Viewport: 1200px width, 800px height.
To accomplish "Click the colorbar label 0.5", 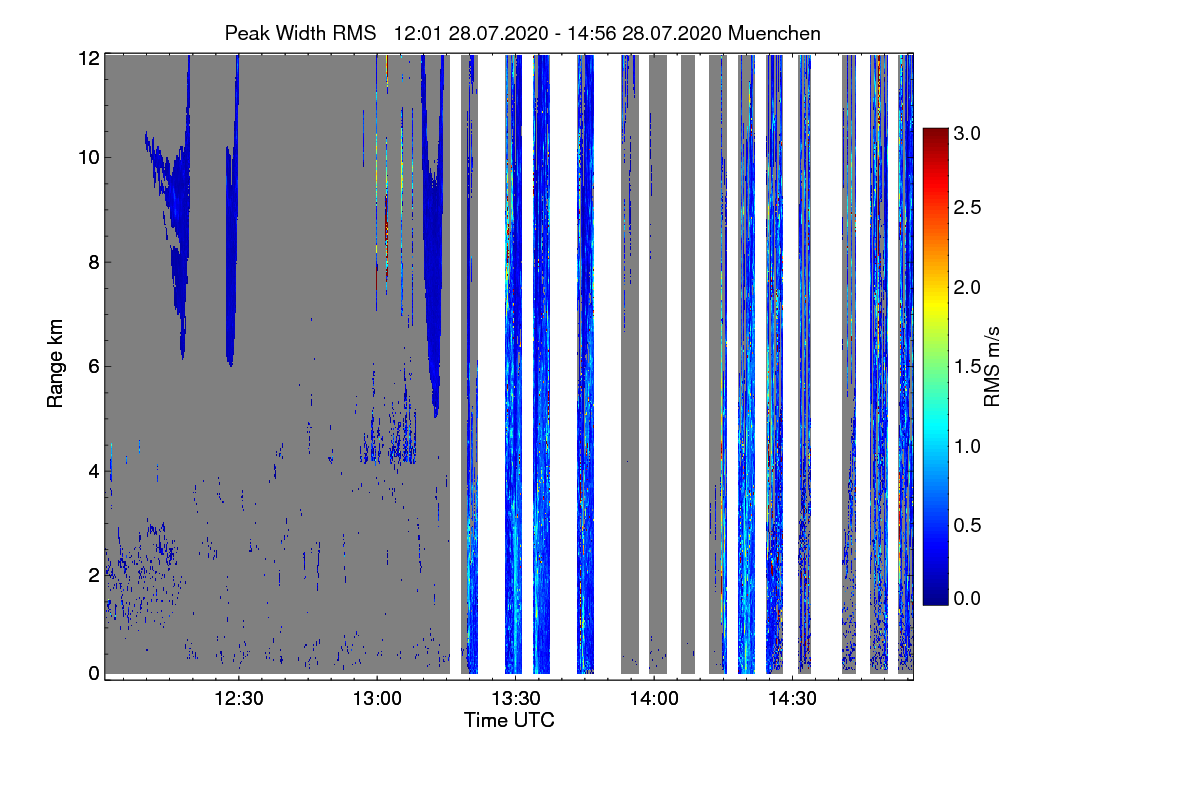I will pos(968,525).
